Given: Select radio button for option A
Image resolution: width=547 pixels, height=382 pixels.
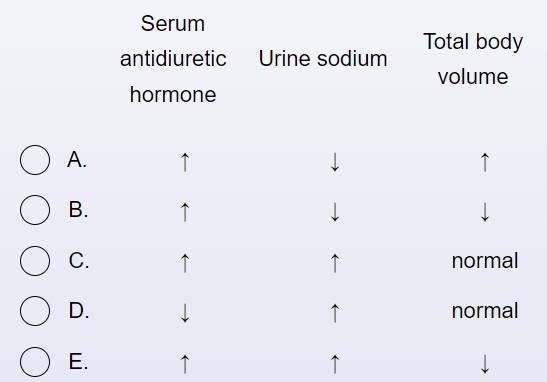Looking at the screenshot, I should (35, 160).
